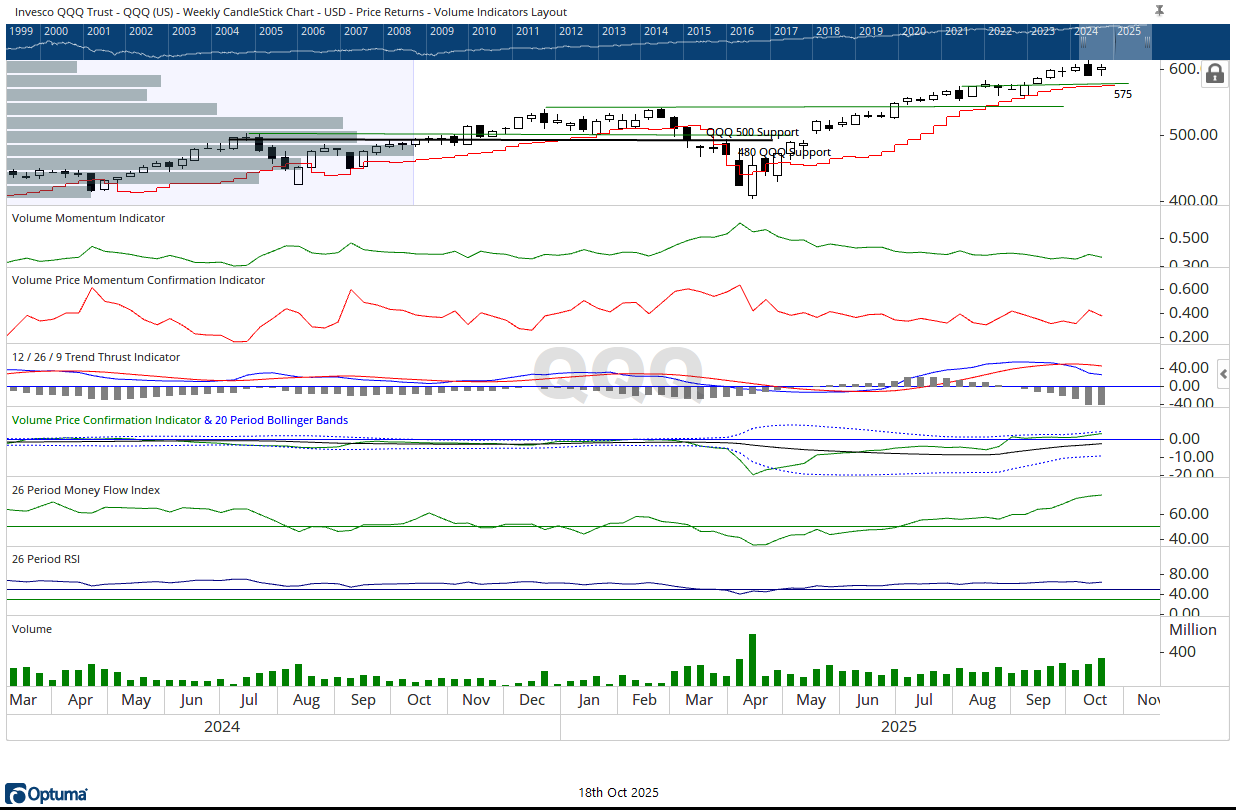Click the tallest April 2025 volume bar
Screen dimensions: 1236x810
click(751, 660)
